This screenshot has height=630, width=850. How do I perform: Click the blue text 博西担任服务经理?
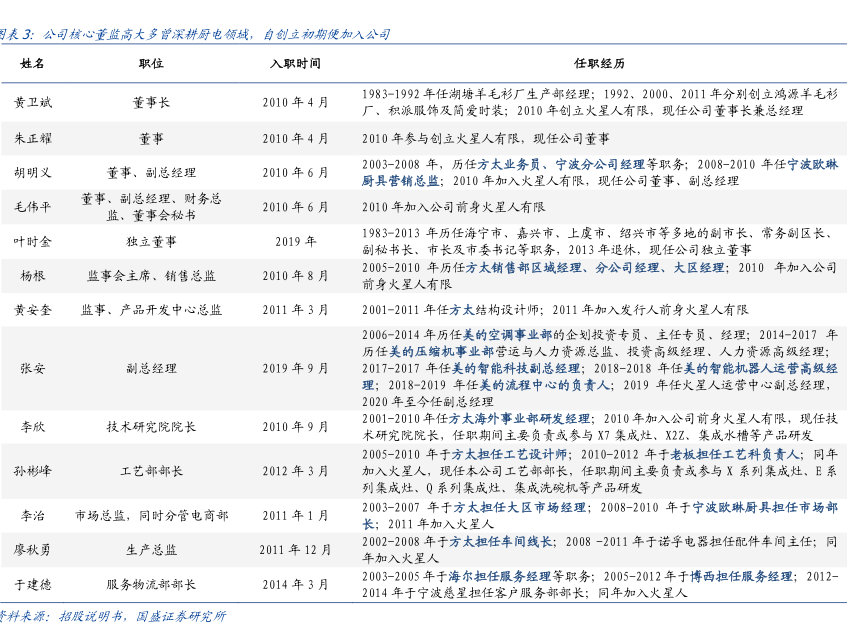741,576
